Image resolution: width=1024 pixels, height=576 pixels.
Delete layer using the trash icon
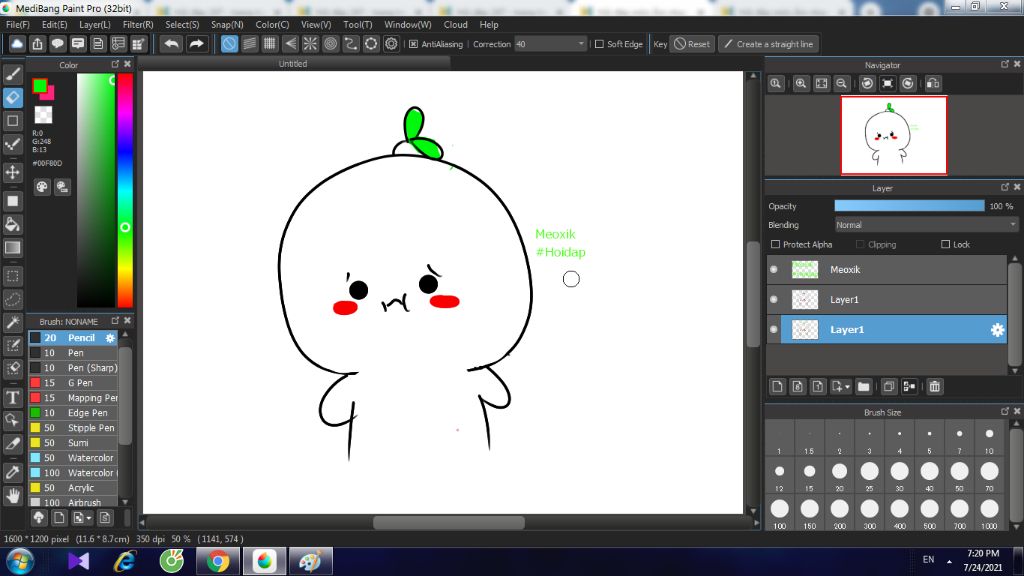[x=935, y=386]
